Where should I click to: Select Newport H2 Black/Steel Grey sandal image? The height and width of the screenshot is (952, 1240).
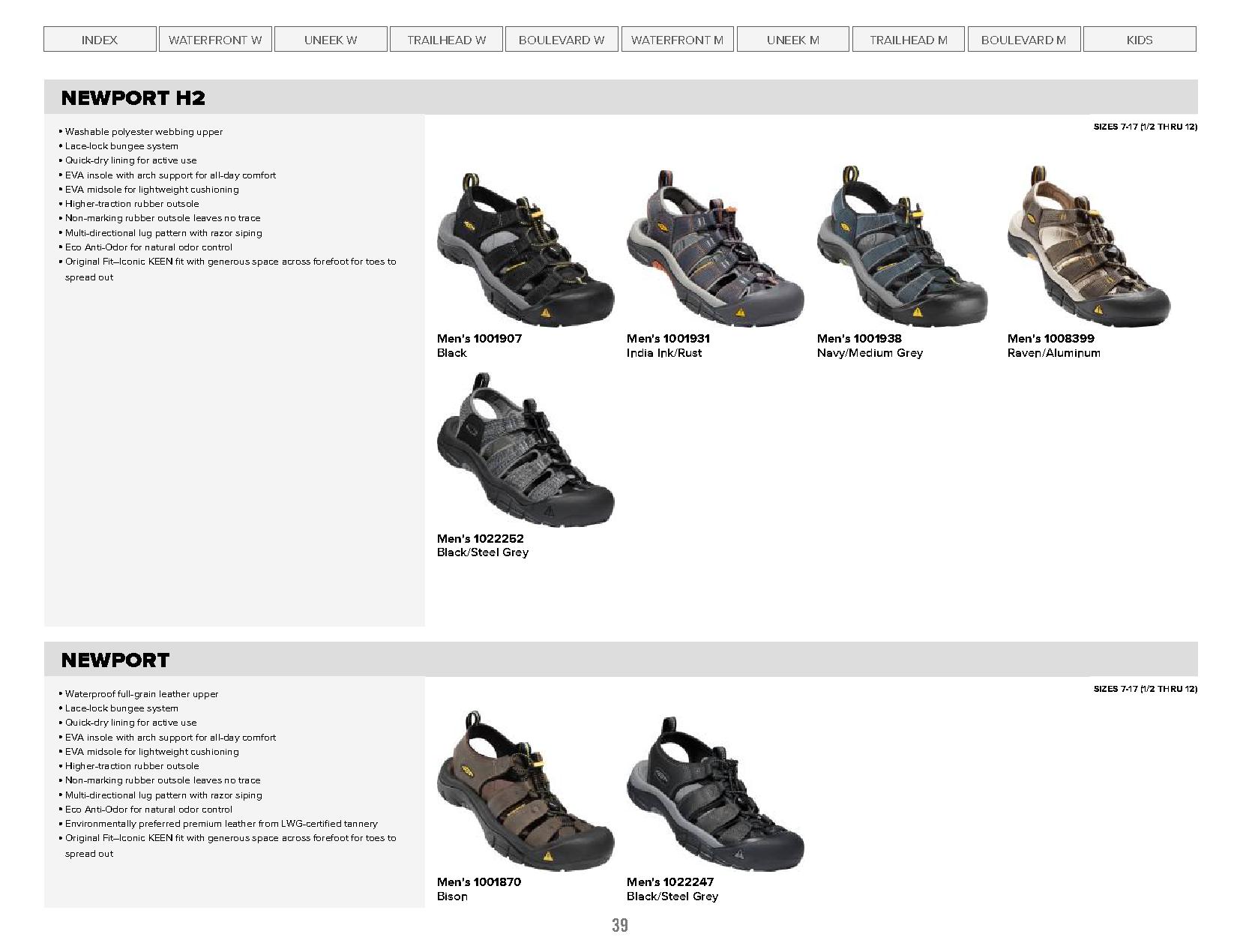click(525, 450)
